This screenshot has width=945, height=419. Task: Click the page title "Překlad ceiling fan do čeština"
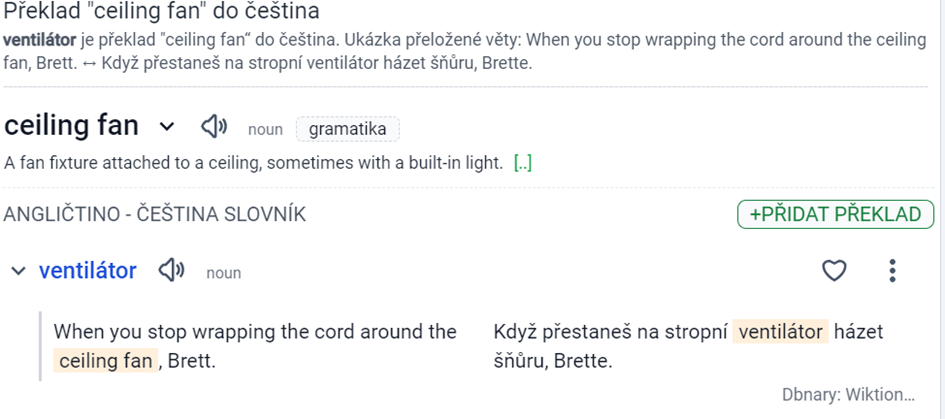click(162, 11)
